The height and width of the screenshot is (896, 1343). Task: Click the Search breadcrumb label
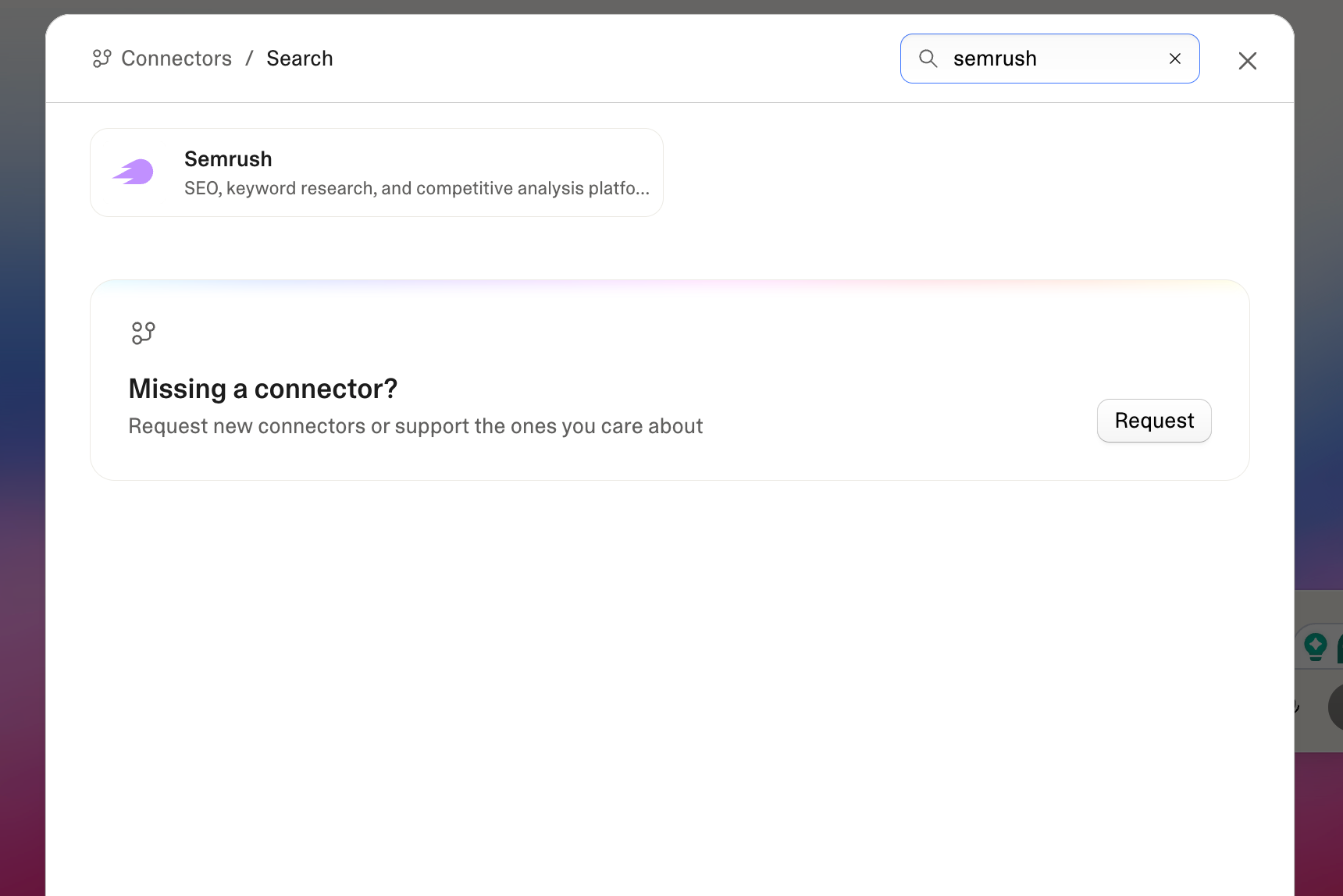(x=300, y=59)
